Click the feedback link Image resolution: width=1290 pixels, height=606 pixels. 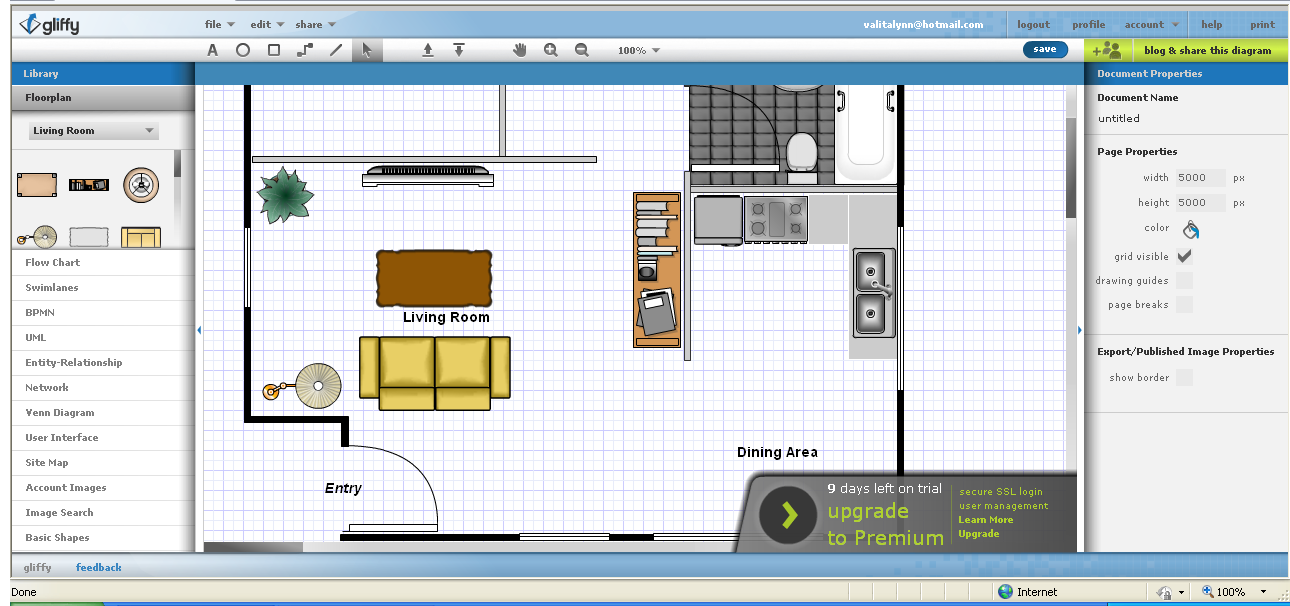tap(98, 567)
